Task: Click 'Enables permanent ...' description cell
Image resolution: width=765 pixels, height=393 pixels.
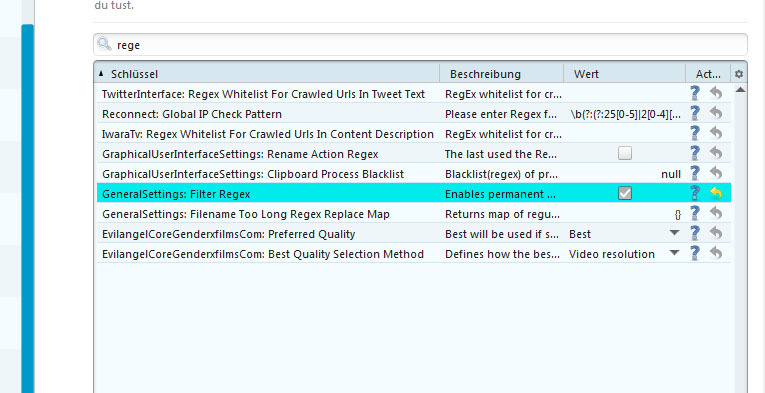Action: pos(501,194)
